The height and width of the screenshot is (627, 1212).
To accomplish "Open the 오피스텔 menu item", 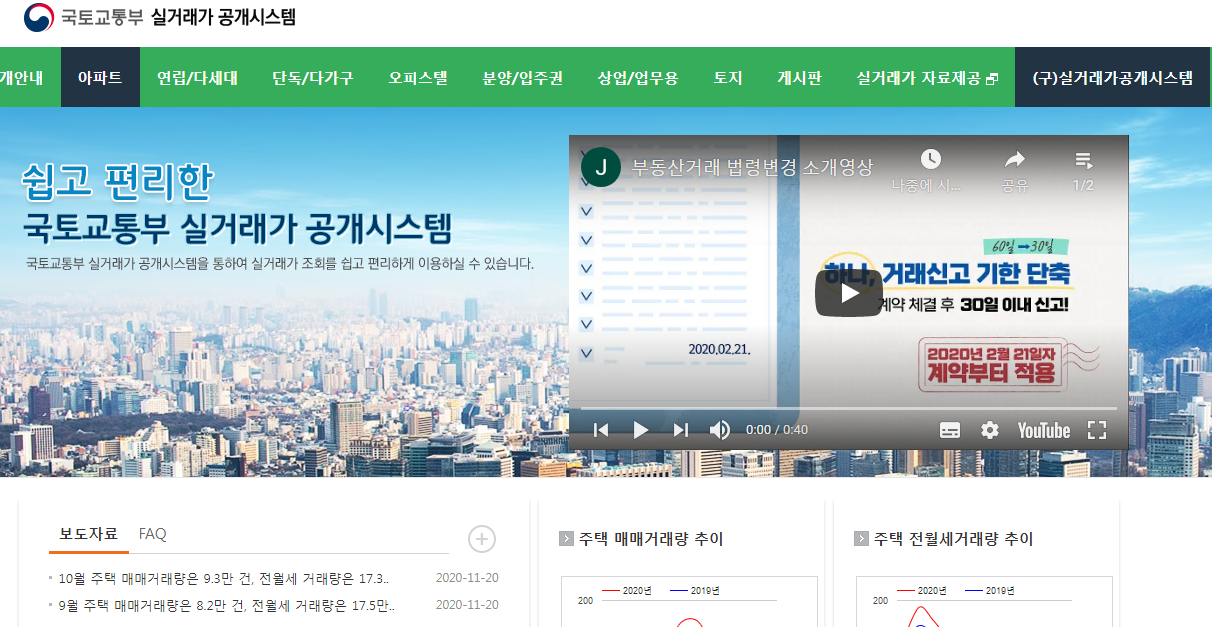I will [418, 77].
